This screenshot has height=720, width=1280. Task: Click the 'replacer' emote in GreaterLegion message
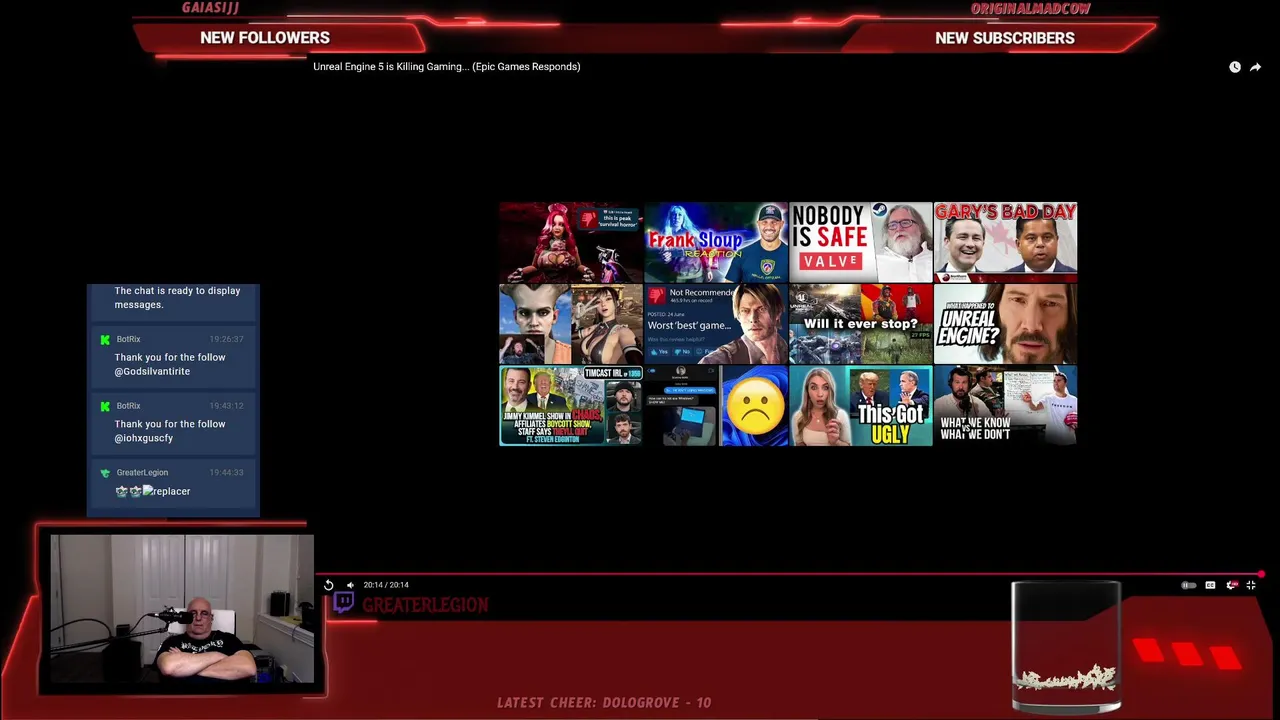pyautogui.click(x=166, y=491)
